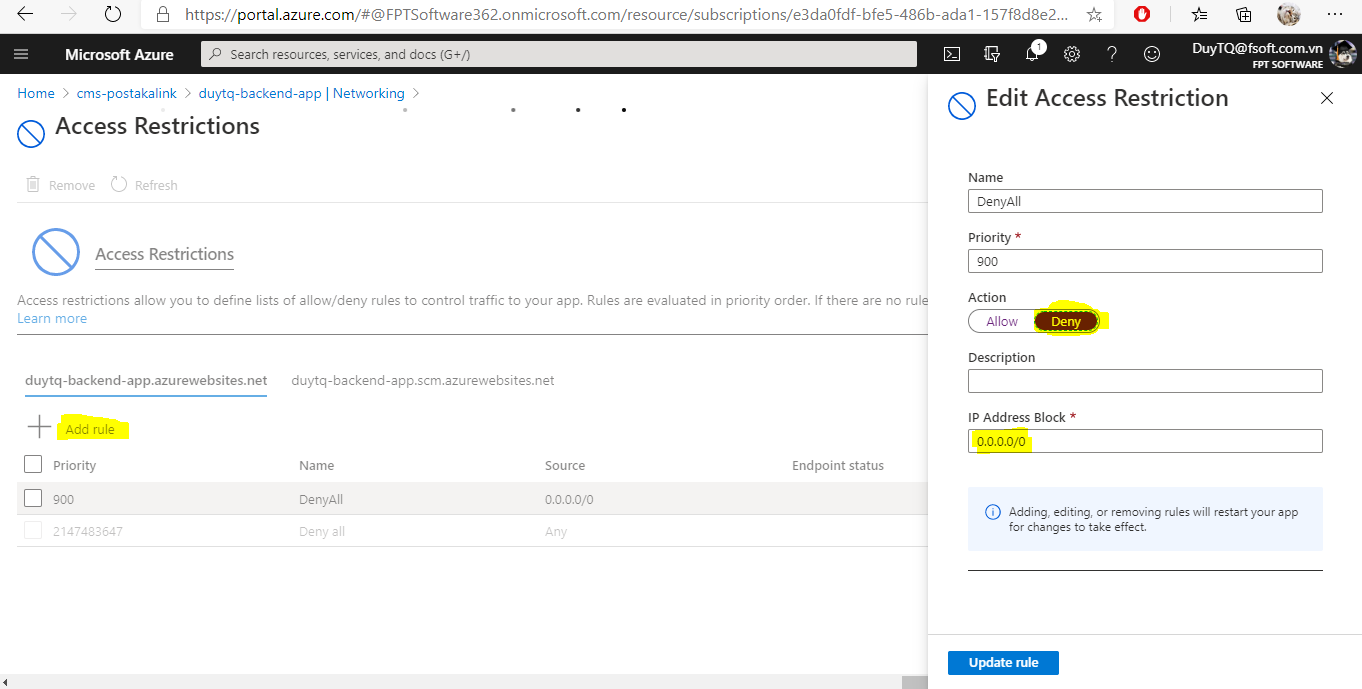Click the IP Address Block field
1362x689 pixels.
[1145, 441]
